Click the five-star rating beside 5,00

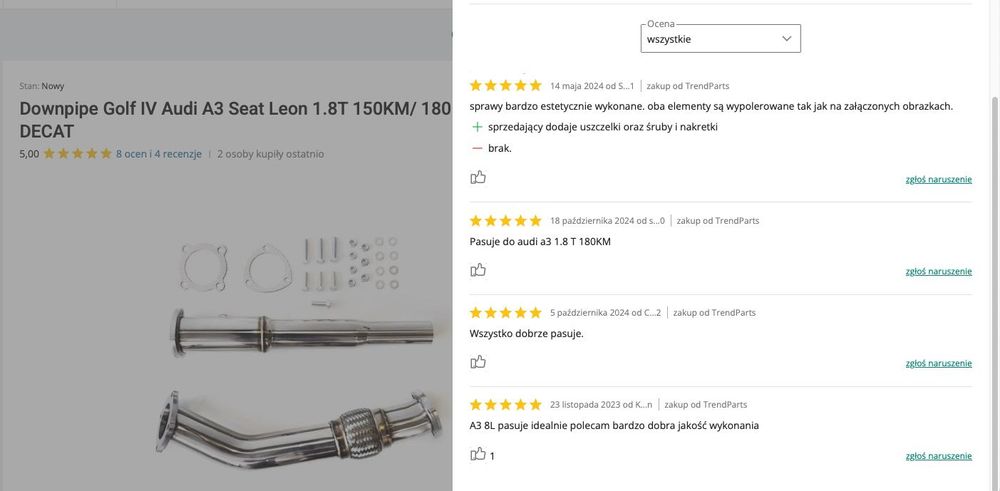(x=77, y=154)
